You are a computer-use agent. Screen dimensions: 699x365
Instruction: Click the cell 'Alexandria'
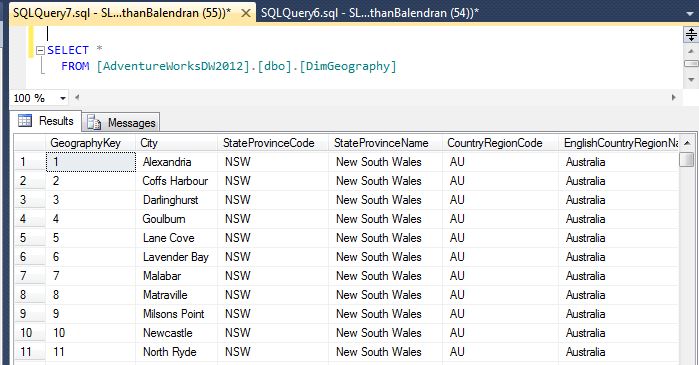coord(176,162)
